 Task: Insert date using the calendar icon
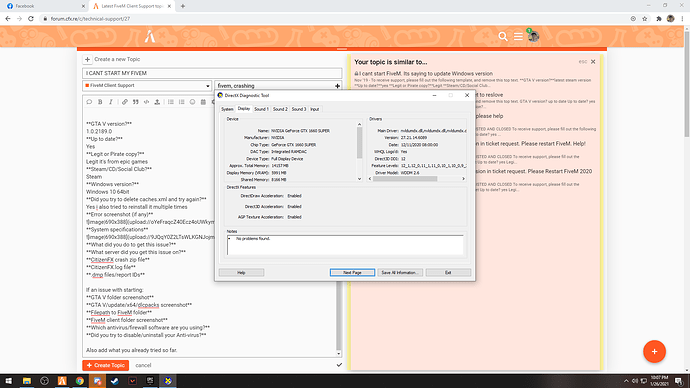coord(203,102)
